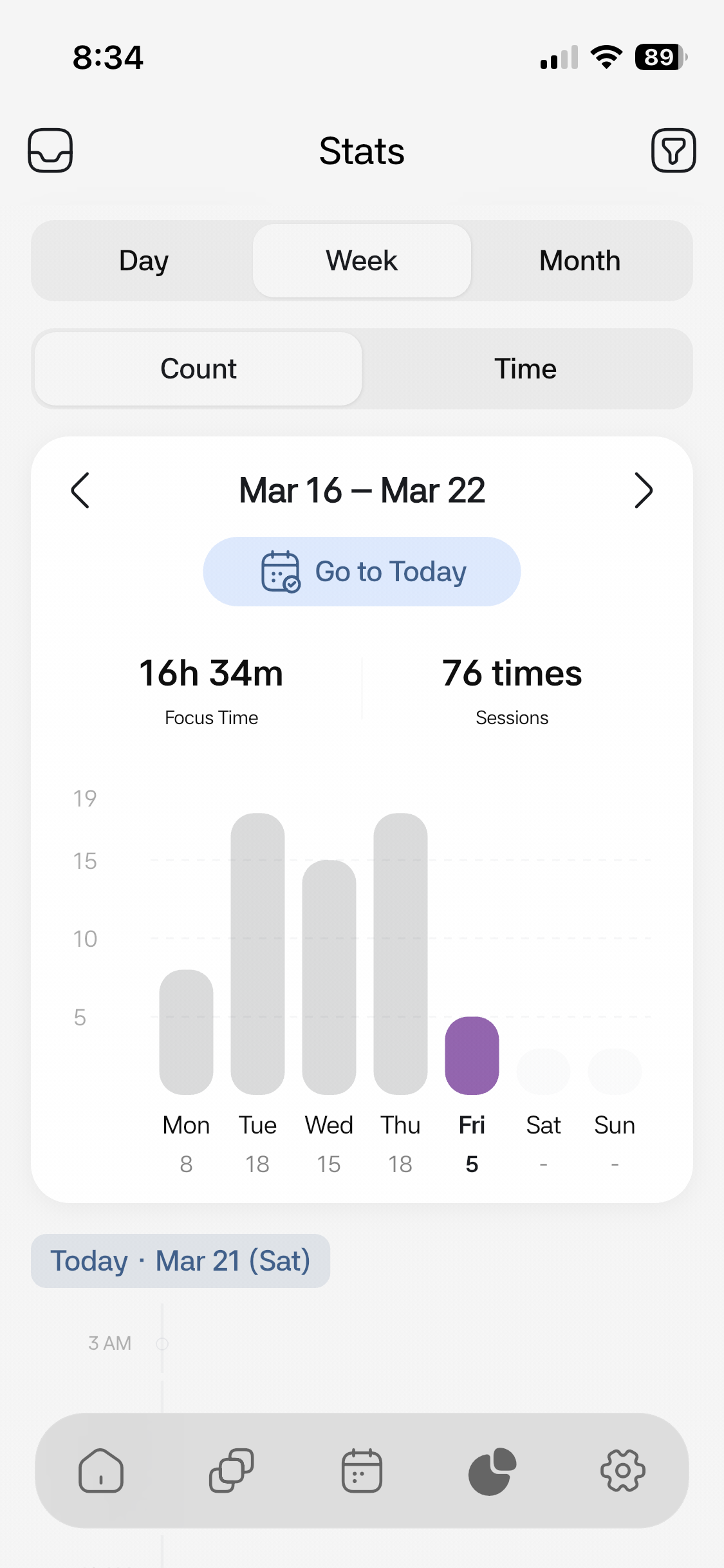Open the stacked squares tab icon
This screenshot has height=1568, width=724.
click(232, 1471)
